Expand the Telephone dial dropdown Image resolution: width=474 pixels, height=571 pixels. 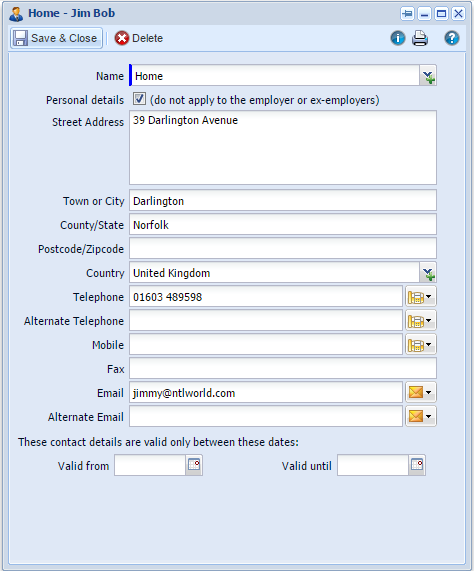pos(420,297)
